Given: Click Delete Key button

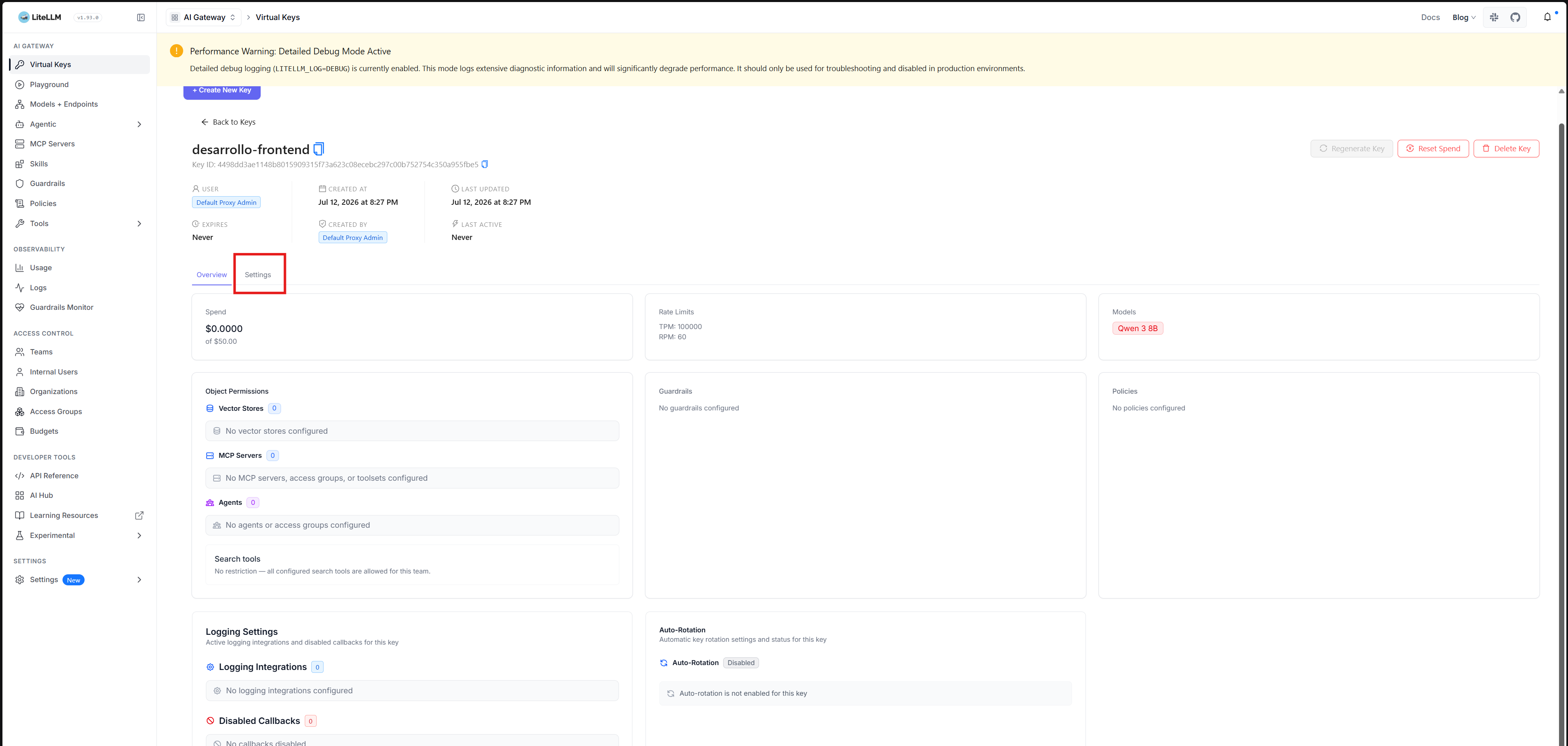Looking at the screenshot, I should [1506, 149].
